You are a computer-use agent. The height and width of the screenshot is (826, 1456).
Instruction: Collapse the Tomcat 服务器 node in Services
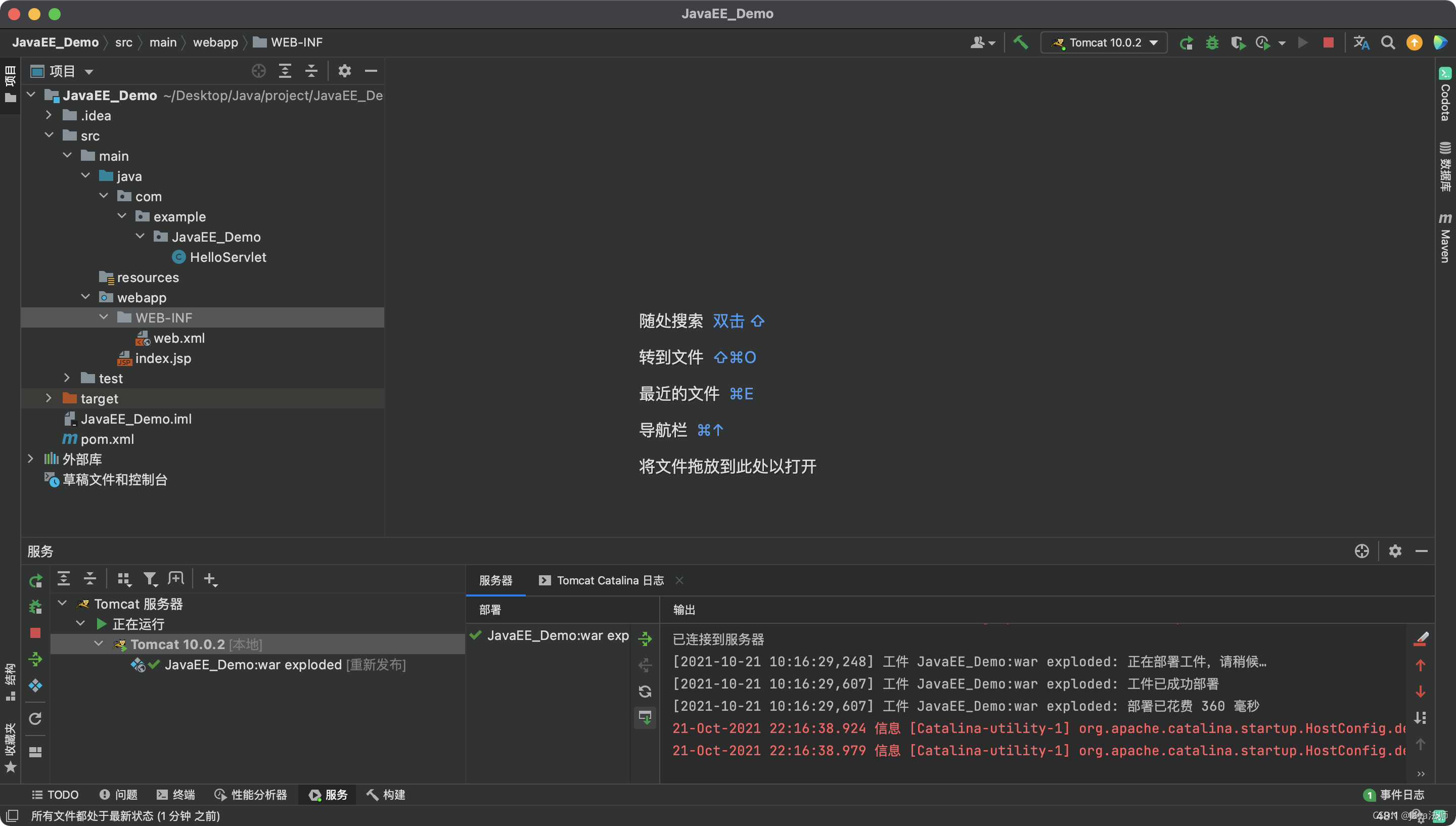(62, 604)
